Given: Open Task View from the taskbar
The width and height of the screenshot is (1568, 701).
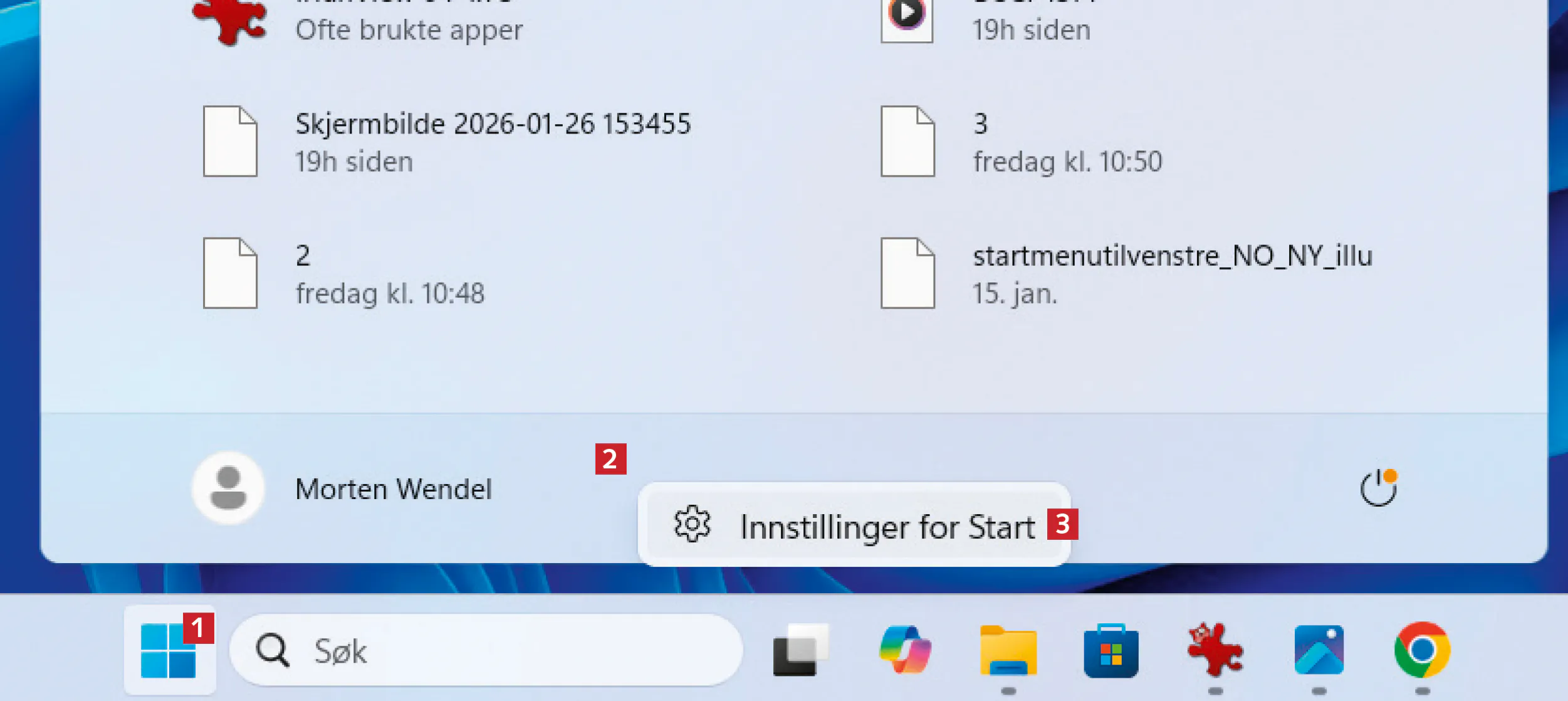Looking at the screenshot, I should pos(800,650).
